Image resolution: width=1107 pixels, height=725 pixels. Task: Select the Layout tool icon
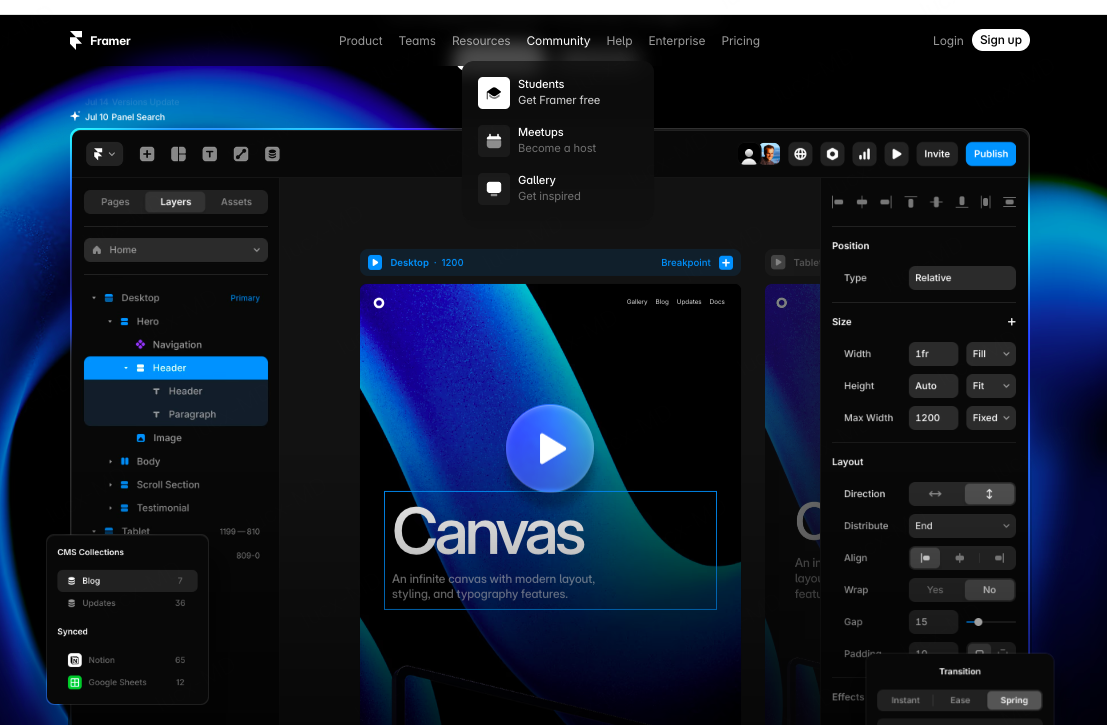(179, 154)
